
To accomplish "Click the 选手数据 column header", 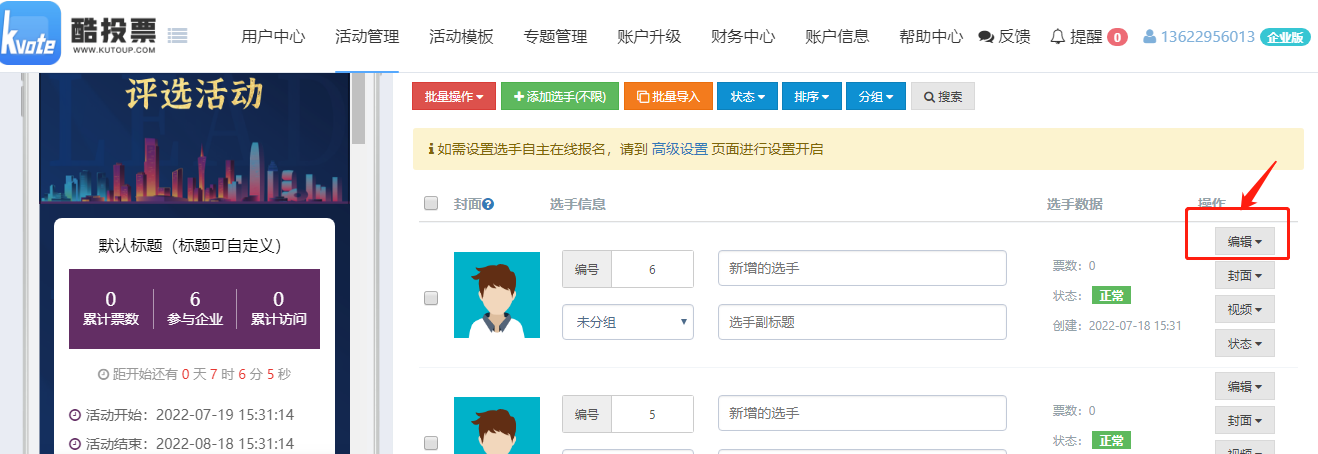I will coord(1075,204).
